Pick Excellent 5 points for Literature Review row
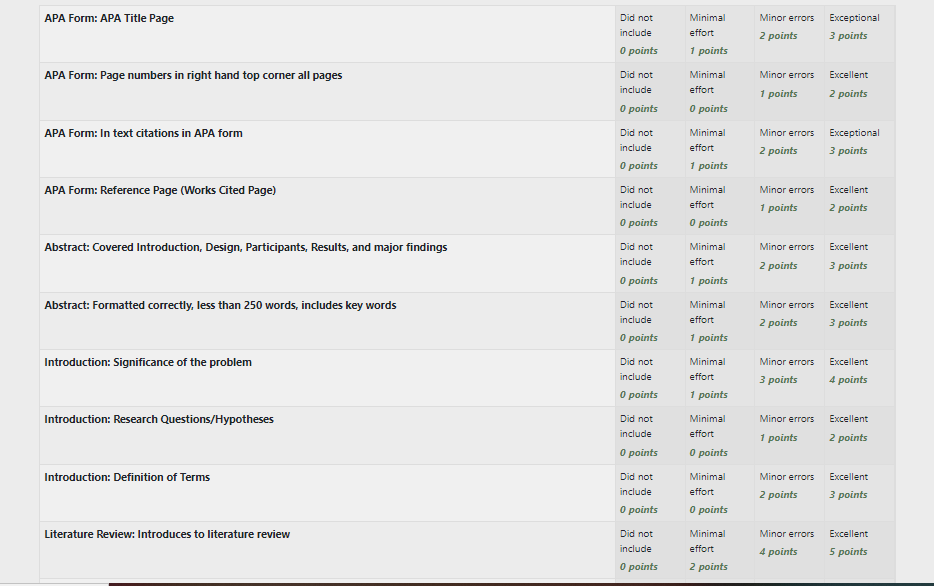 [860, 550]
